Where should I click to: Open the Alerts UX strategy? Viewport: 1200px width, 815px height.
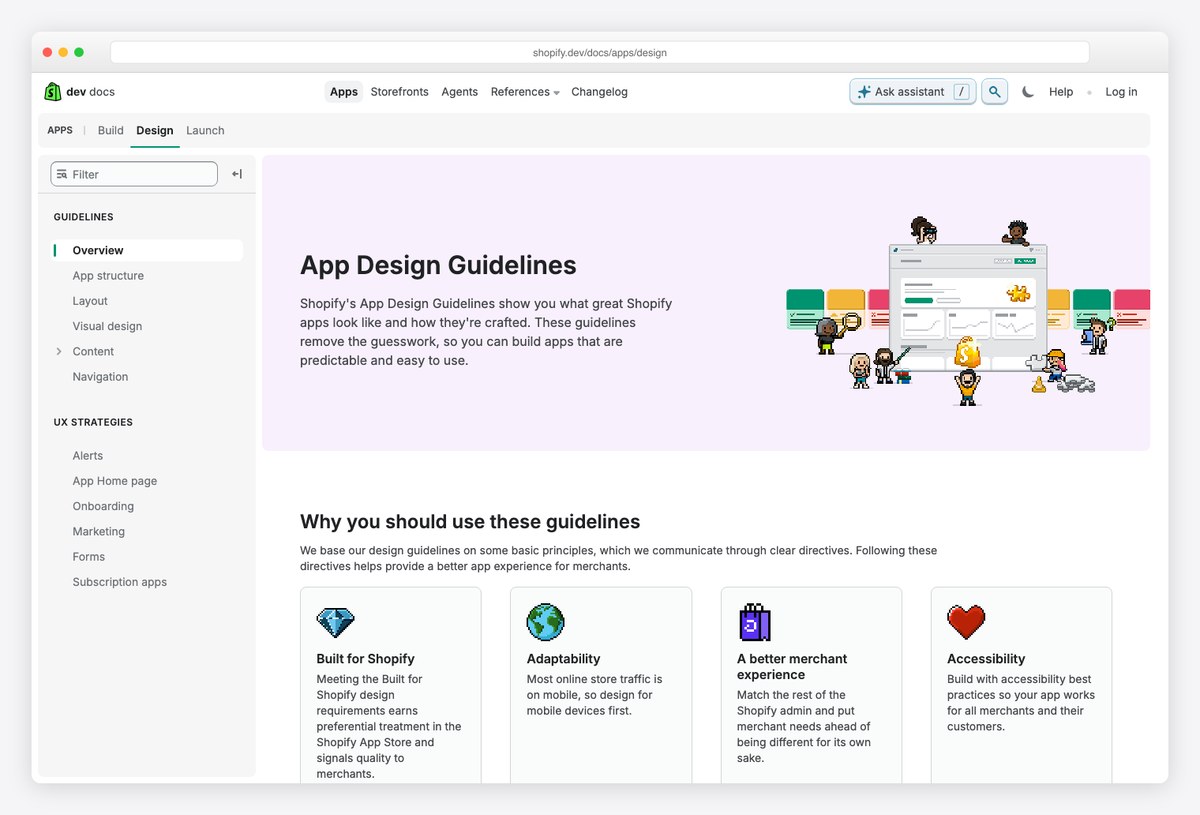point(88,456)
